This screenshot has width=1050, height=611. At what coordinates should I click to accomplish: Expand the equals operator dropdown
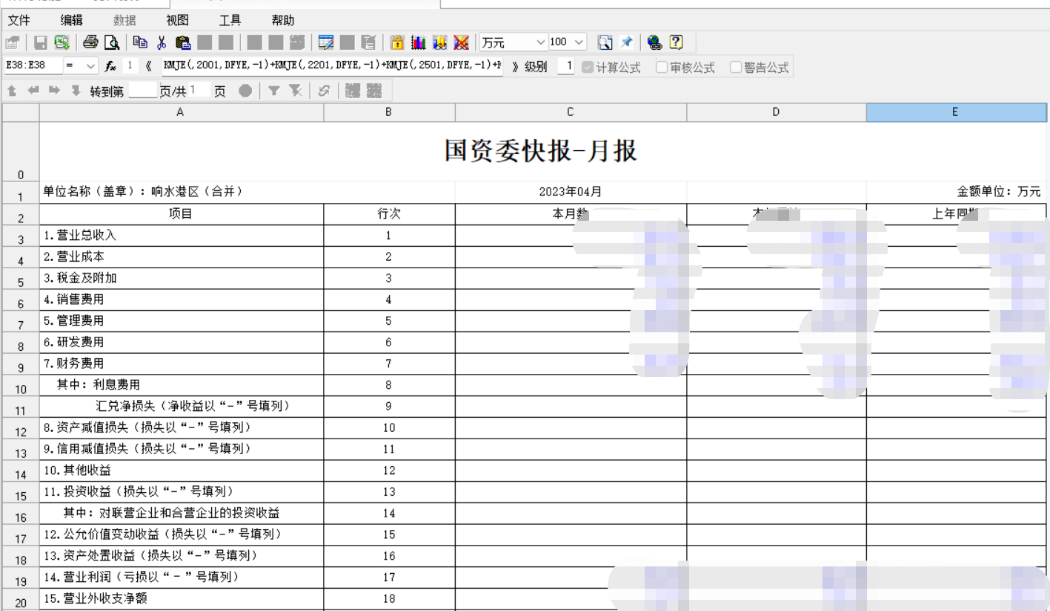click(x=91, y=67)
